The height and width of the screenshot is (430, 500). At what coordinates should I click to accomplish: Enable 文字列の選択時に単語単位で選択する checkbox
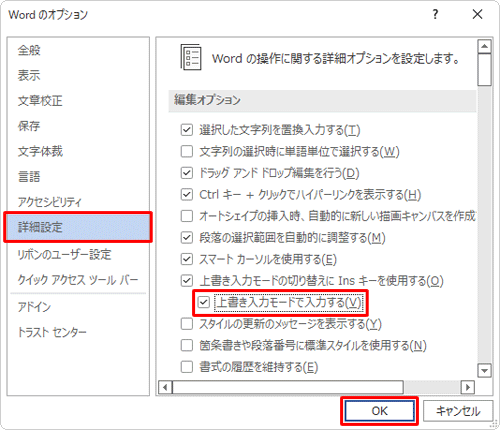(x=187, y=151)
